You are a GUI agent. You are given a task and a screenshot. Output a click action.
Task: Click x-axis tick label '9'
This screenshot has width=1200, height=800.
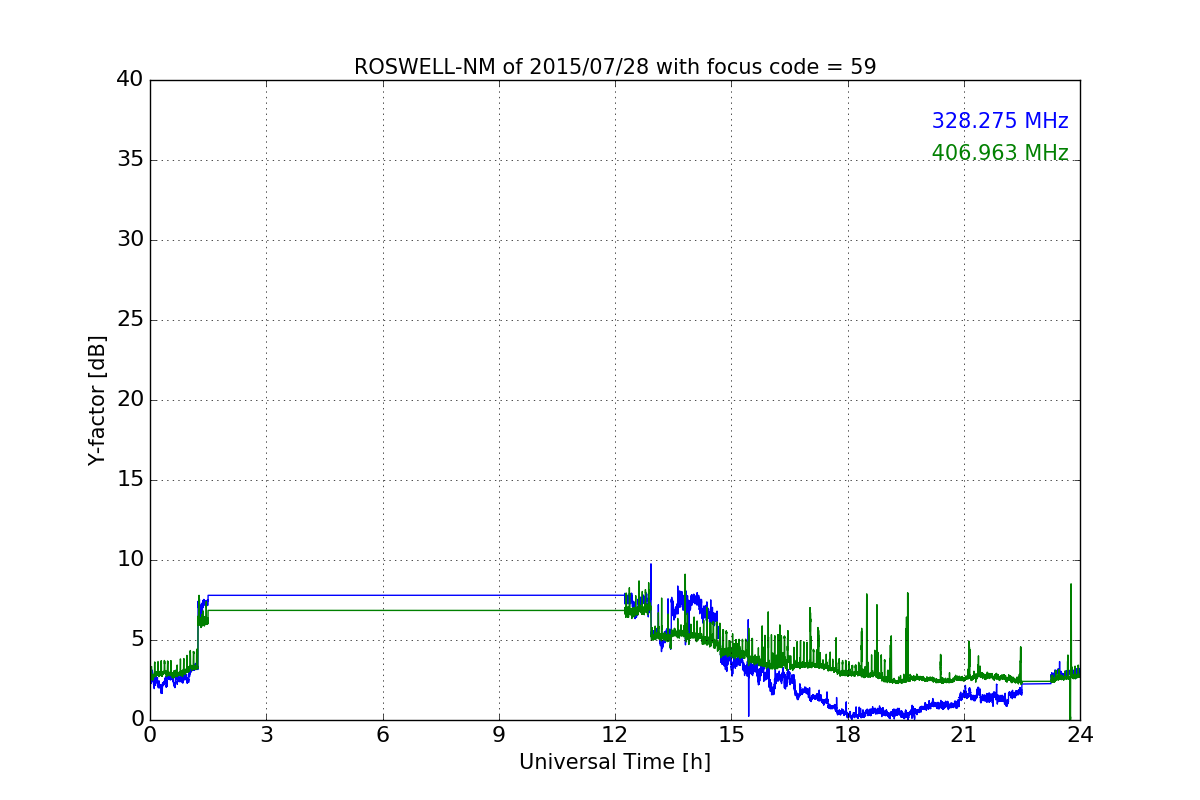[x=499, y=735]
